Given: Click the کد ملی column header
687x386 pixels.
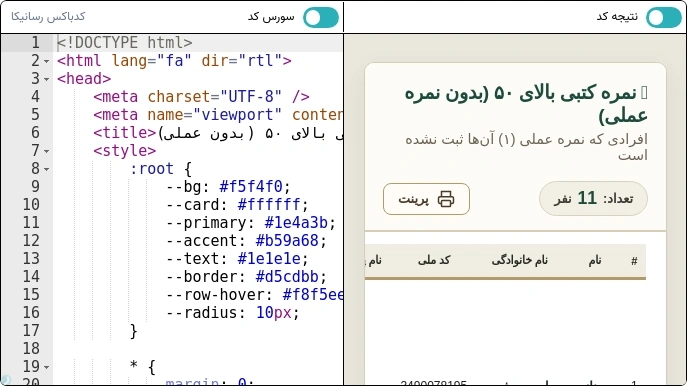Looking at the screenshot, I should (434, 260).
